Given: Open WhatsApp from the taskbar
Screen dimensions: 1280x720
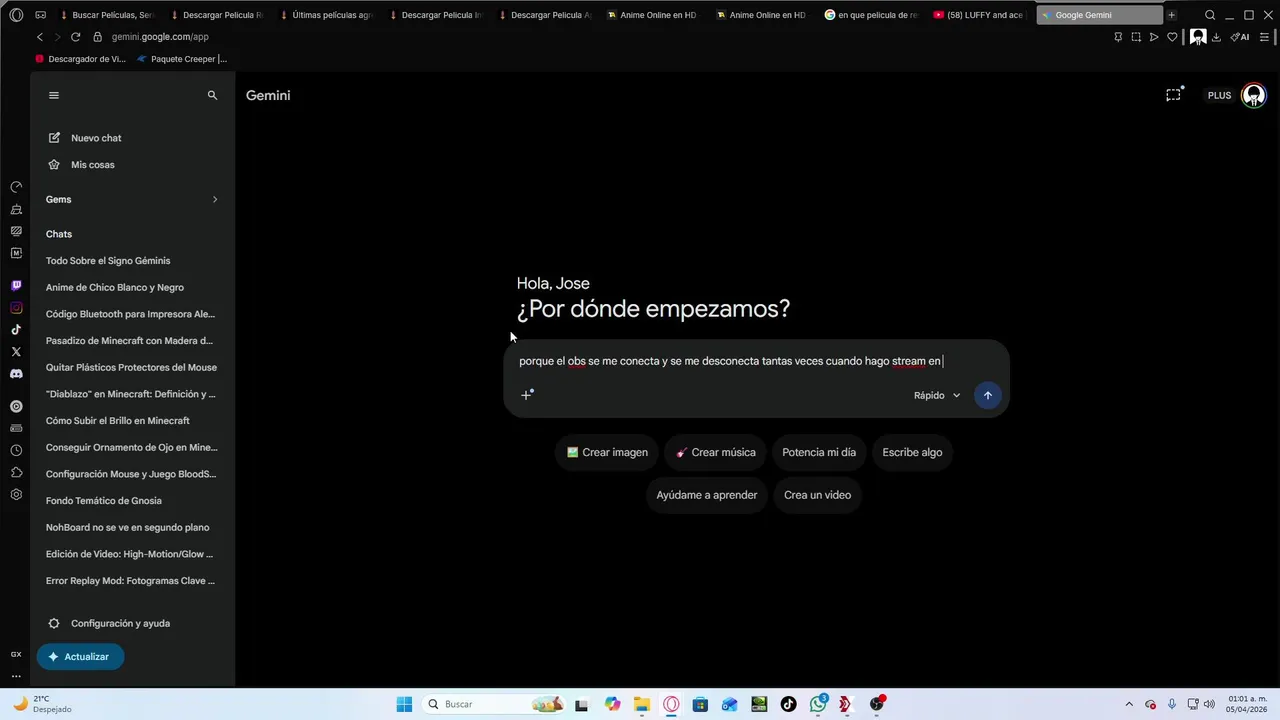Looking at the screenshot, I should point(818,704).
